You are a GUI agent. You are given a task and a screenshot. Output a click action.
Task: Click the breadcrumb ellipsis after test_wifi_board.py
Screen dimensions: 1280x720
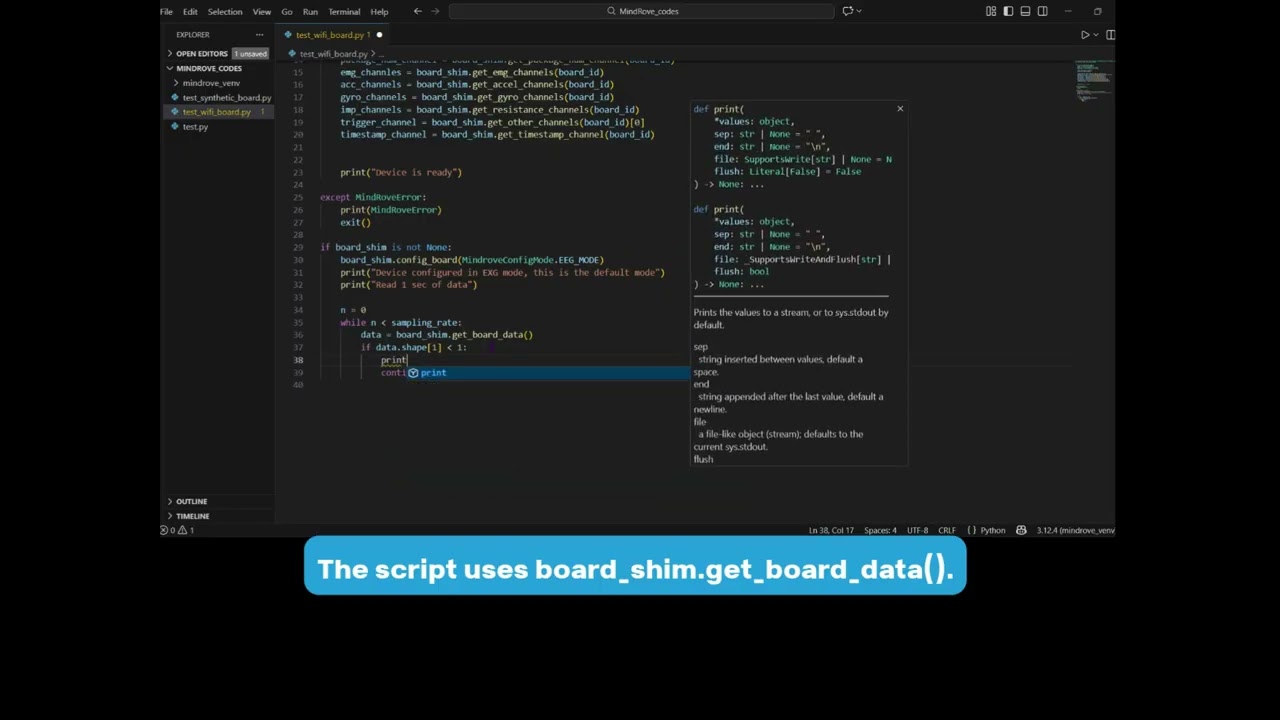(379, 54)
